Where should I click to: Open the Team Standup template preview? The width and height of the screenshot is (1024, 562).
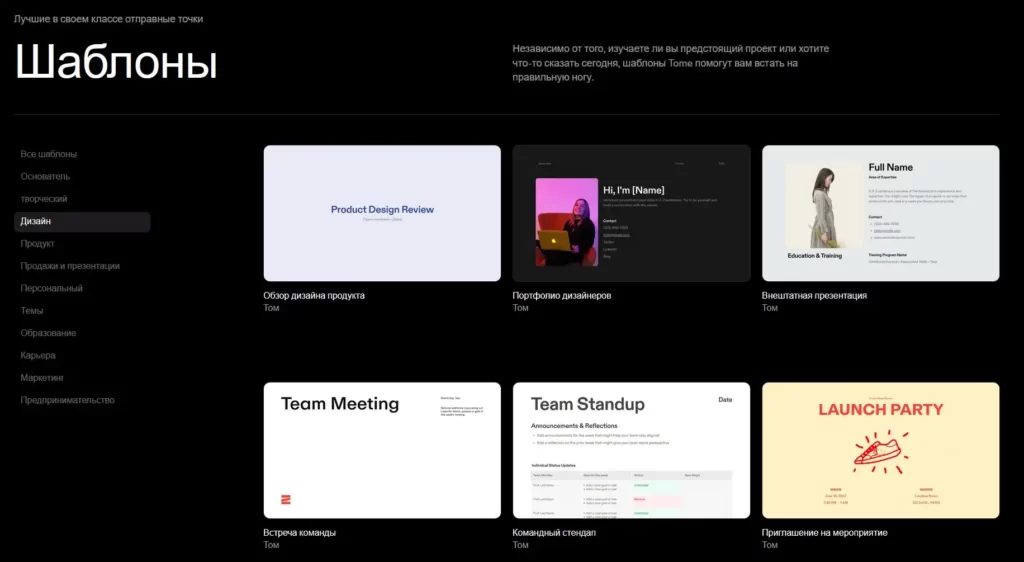point(631,450)
